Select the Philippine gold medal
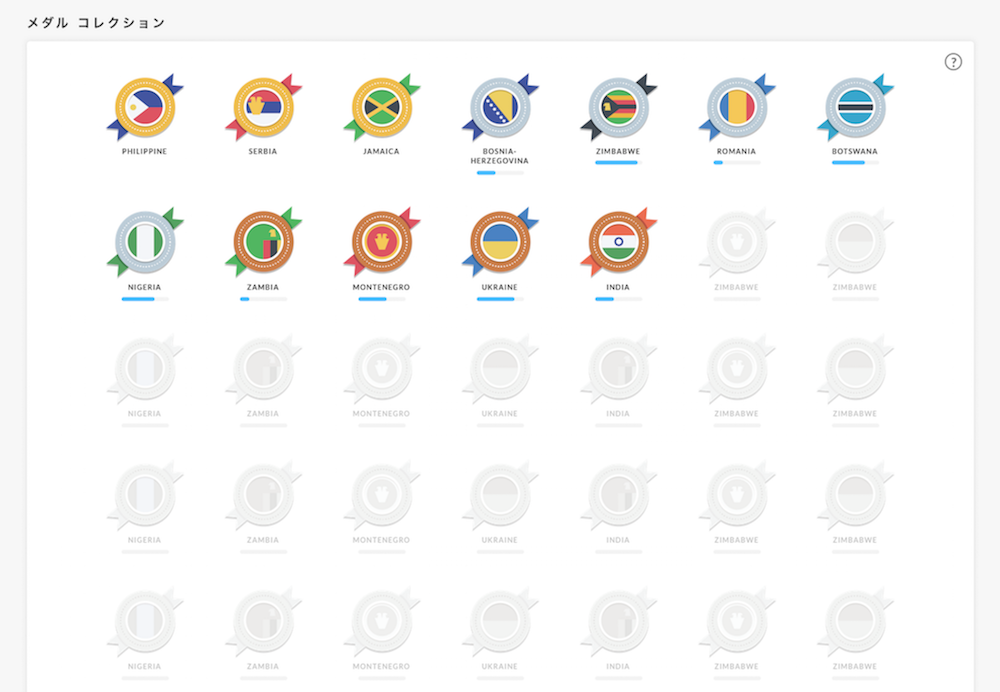 [x=145, y=107]
